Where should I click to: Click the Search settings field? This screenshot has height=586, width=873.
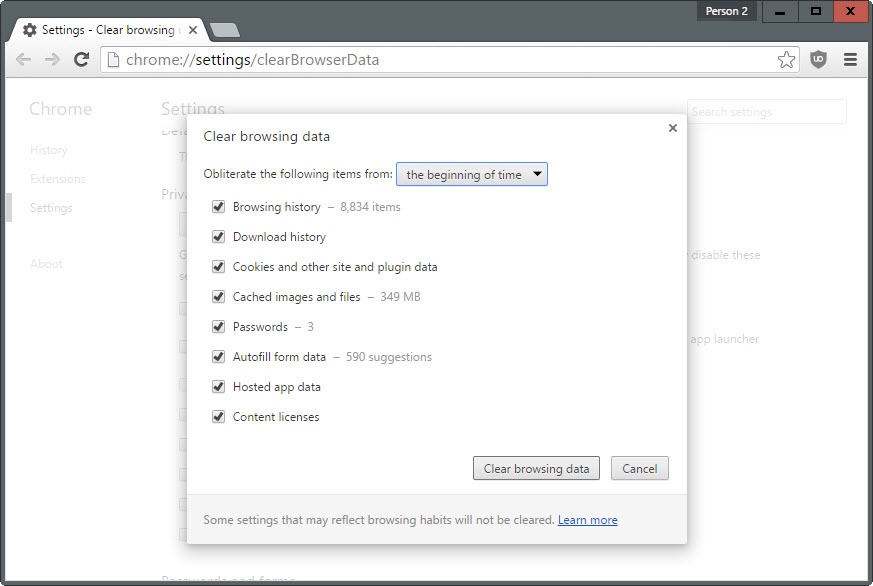click(766, 111)
